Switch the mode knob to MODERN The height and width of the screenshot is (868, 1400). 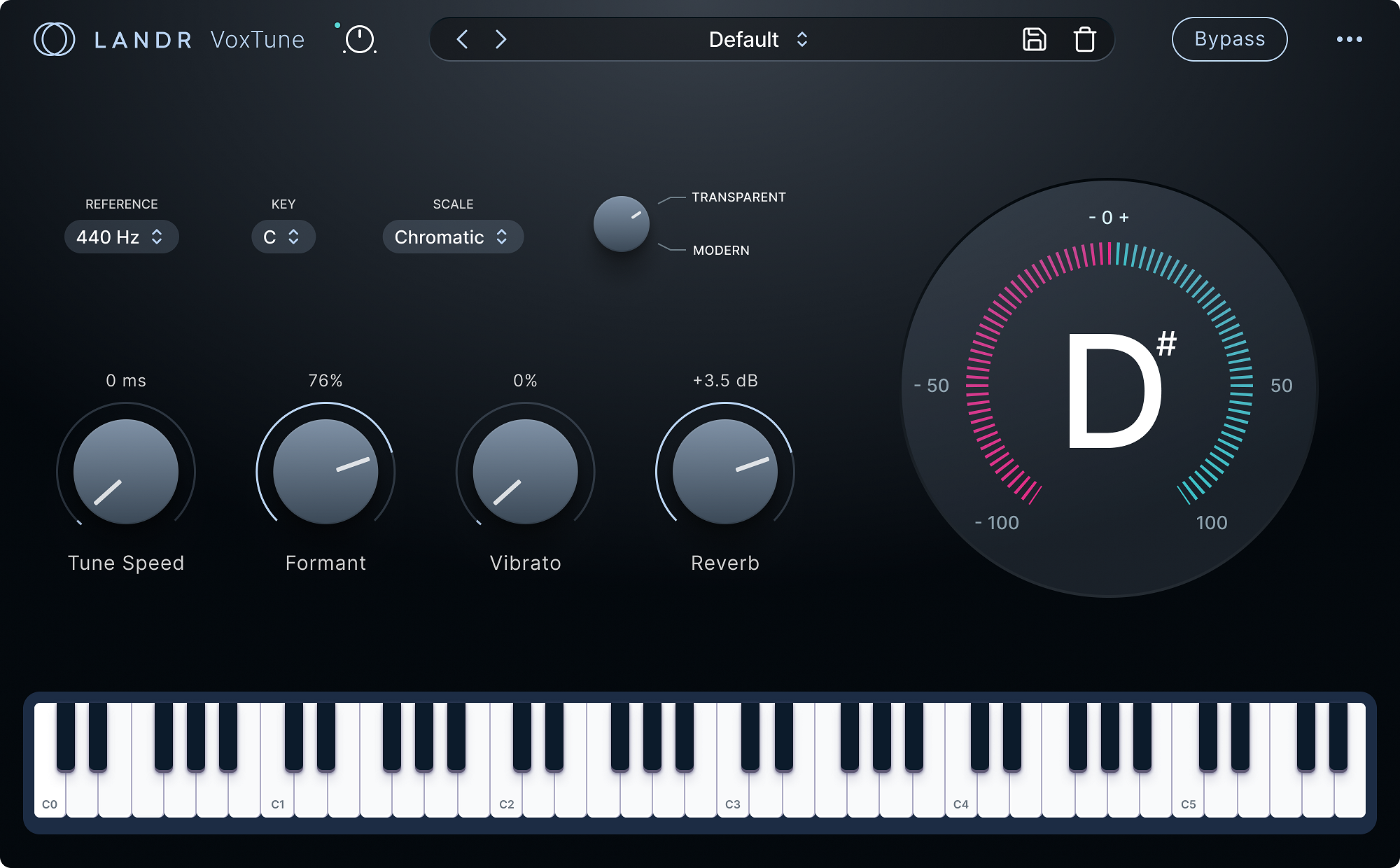[720, 250]
